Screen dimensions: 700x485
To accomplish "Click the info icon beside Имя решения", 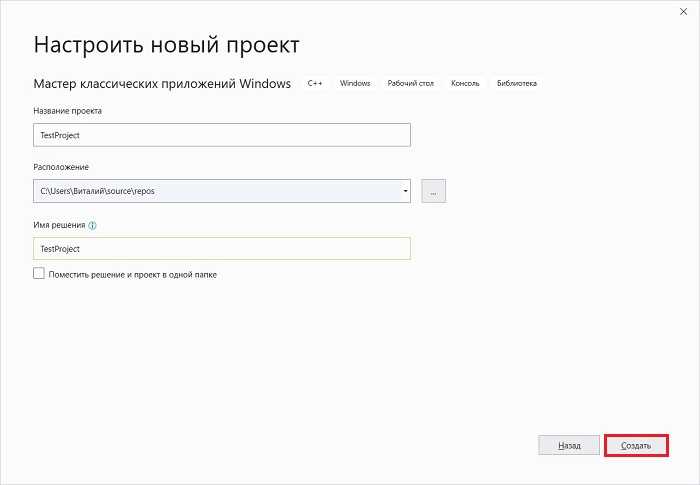I will pos(93,226).
